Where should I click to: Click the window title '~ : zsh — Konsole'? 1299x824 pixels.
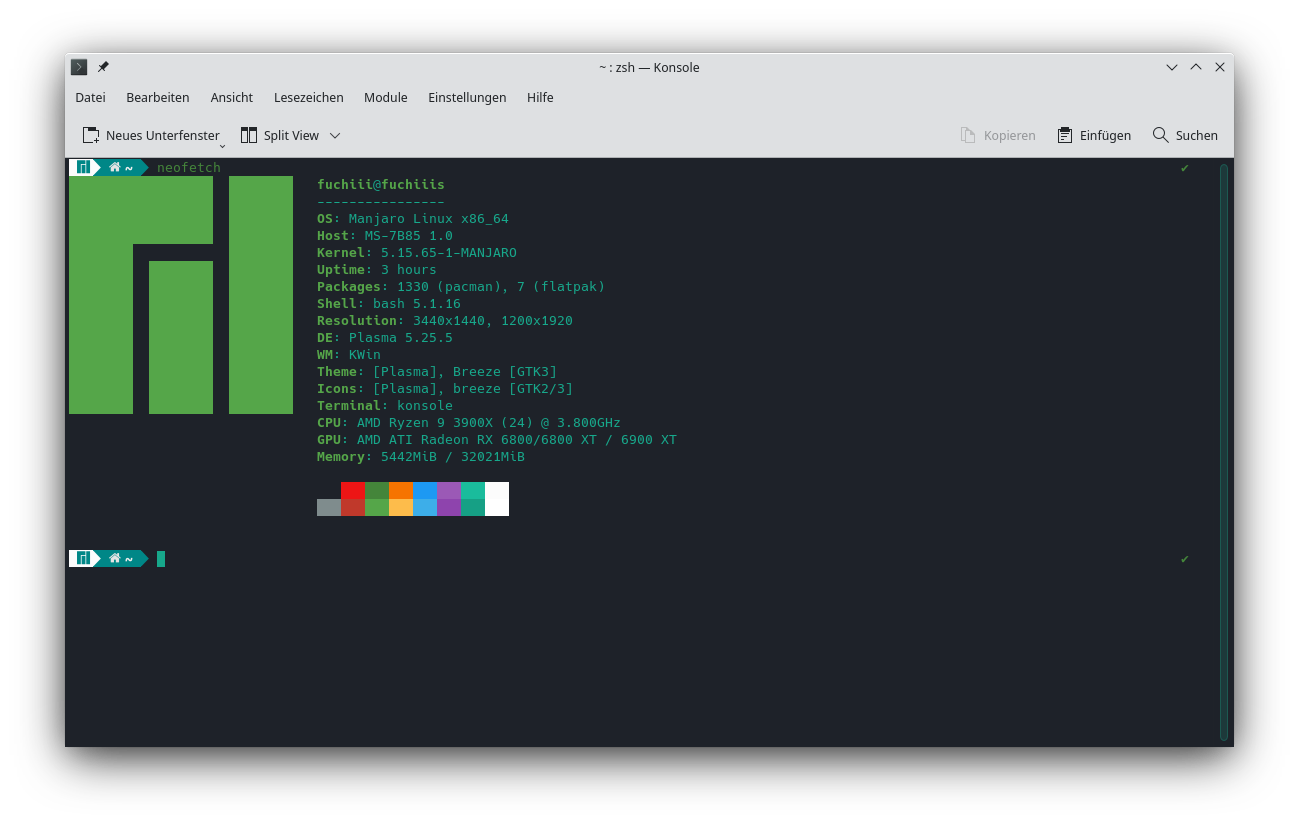tap(649, 67)
